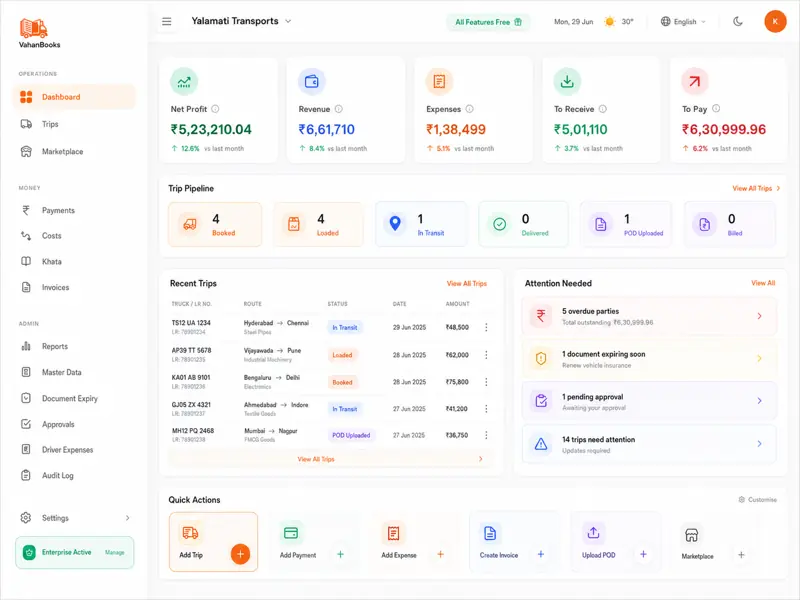Click Customise in Quick Actions
The height and width of the screenshot is (600, 800).
point(758,499)
